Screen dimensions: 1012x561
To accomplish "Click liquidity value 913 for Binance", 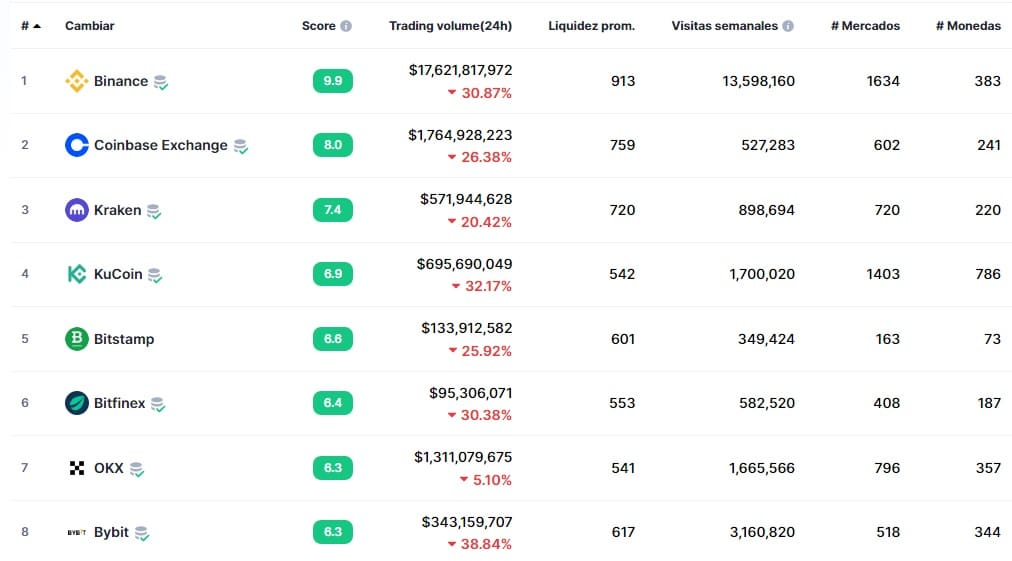I will (623, 81).
